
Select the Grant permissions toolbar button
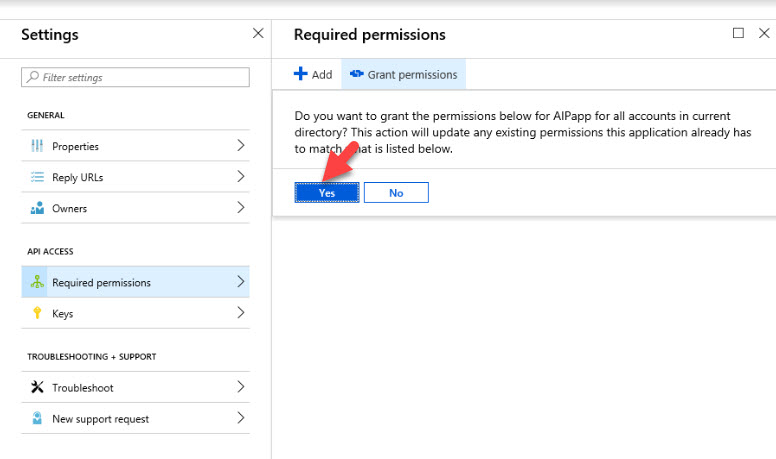tap(403, 74)
